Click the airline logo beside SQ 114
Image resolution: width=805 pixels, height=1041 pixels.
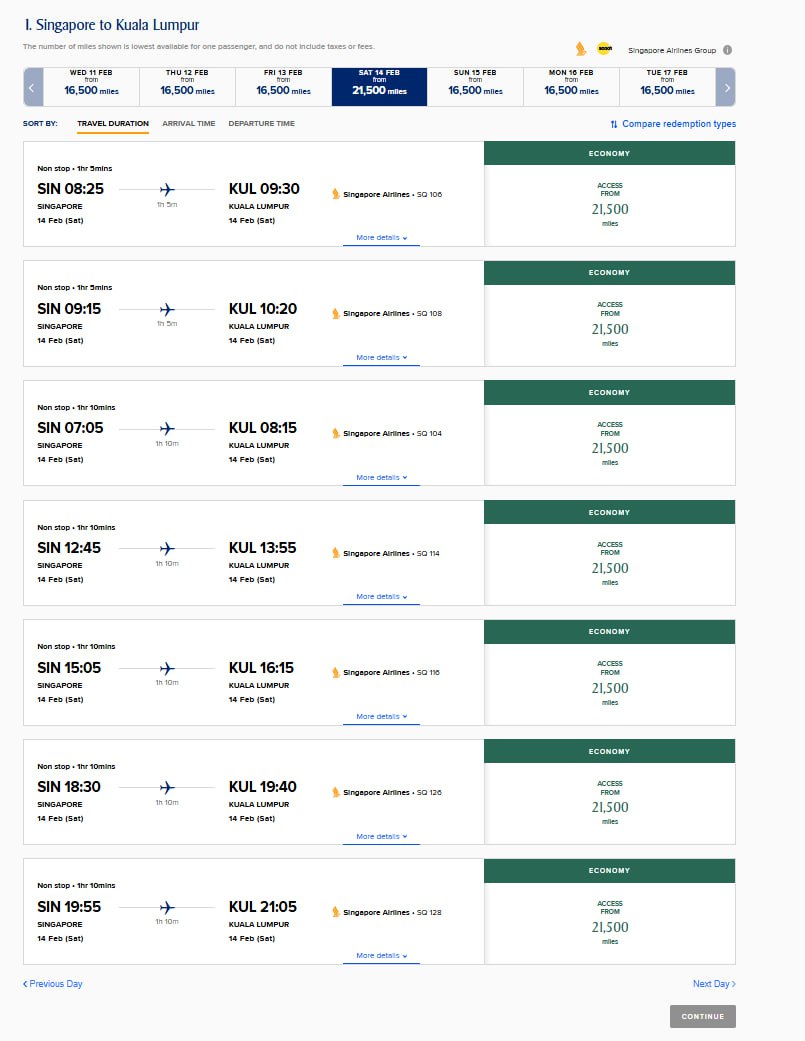tap(336, 553)
